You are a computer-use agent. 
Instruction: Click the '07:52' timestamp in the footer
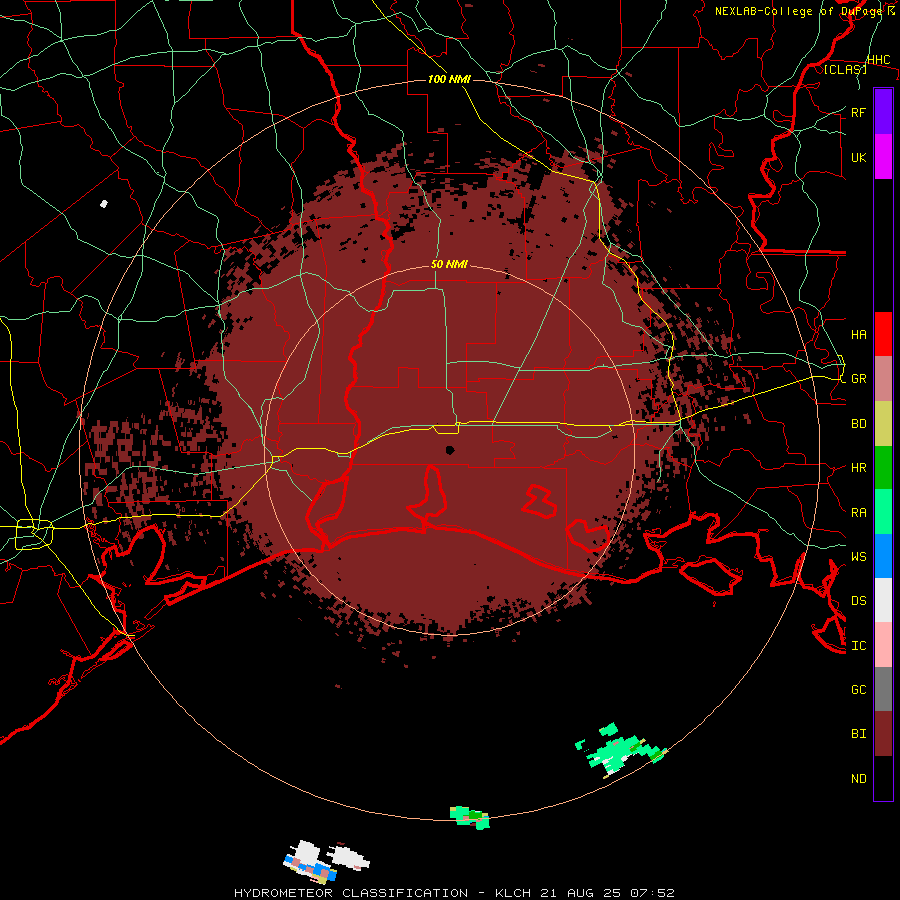click(653, 893)
